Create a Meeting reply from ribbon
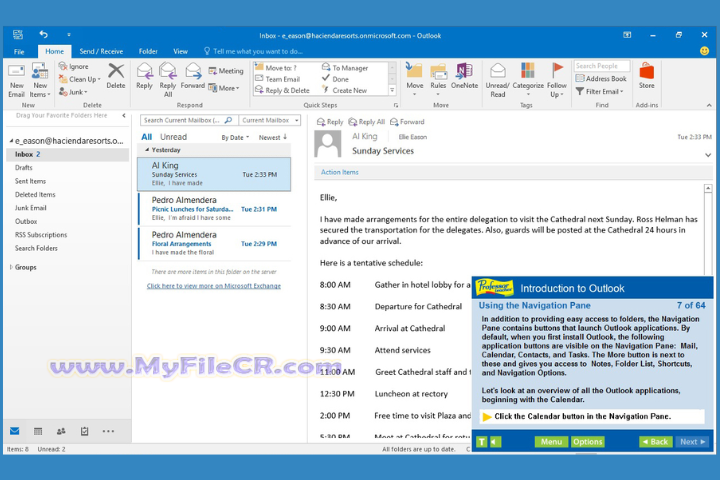This screenshot has height=480, width=720. pyautogui.click(x=226, y=71)
